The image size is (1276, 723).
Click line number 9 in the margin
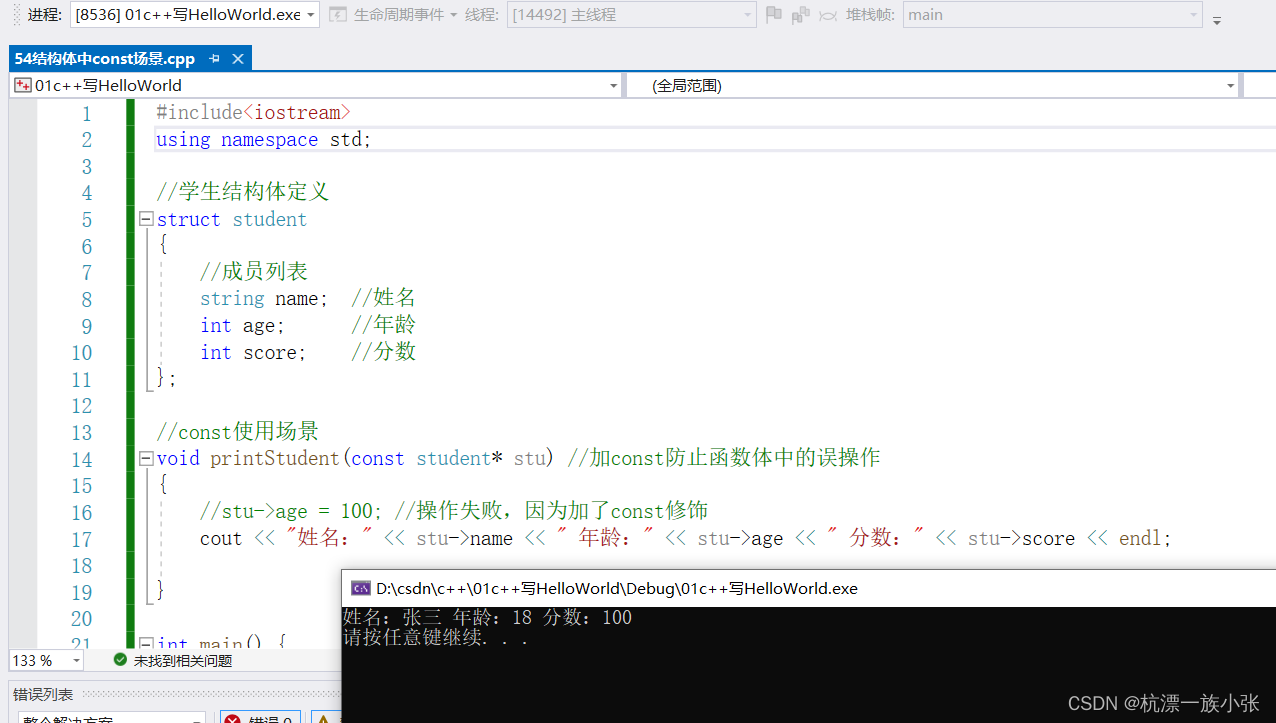tap(87, 326)
